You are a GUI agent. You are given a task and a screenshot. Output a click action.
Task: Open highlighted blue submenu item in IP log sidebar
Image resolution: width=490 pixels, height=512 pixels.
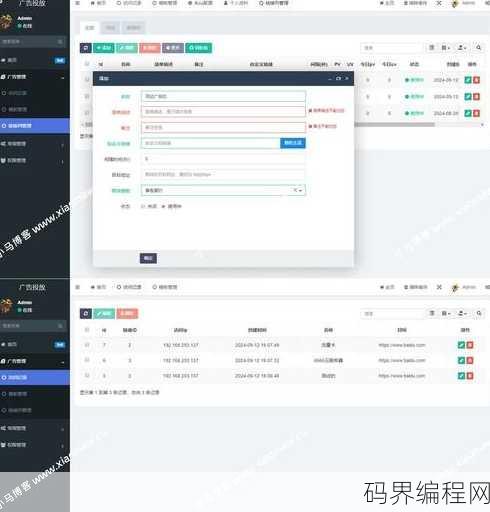(x=35, y=378)
